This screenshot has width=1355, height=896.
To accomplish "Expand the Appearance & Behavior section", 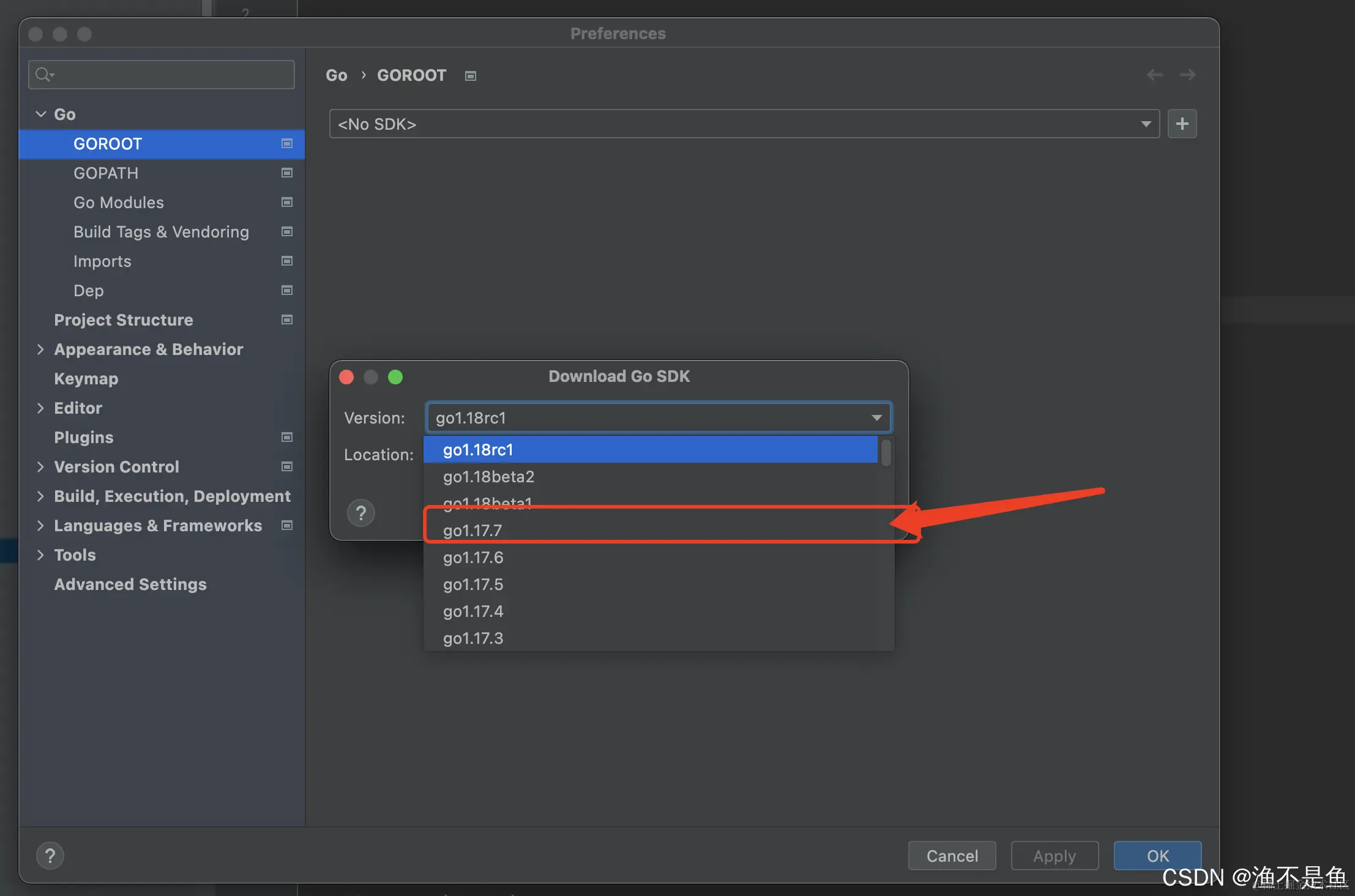I will coord(40,349).
